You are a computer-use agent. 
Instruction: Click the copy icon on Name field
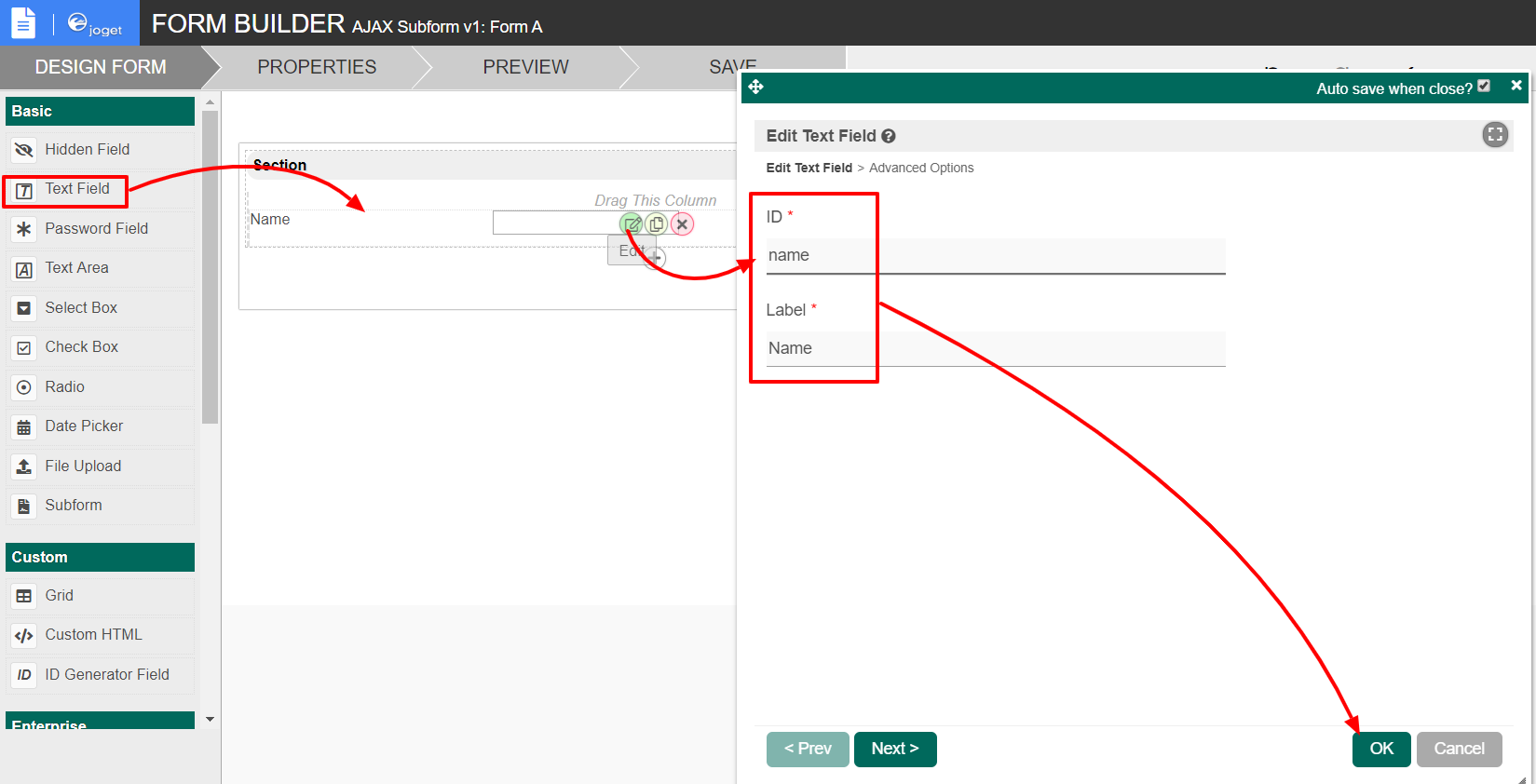657,224
